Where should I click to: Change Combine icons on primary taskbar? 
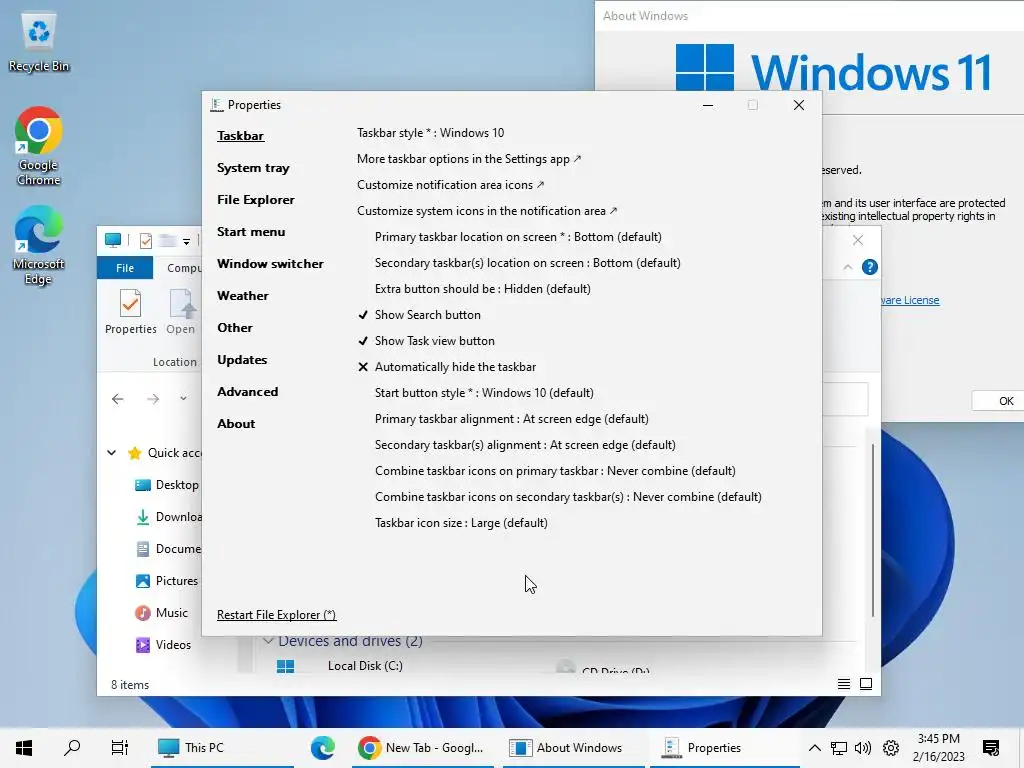click(555, 471)
